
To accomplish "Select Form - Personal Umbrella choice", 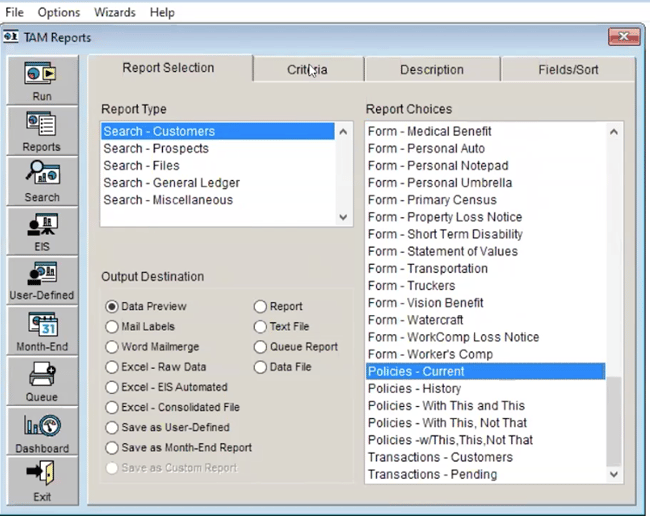I will click(x=485, y=183).
